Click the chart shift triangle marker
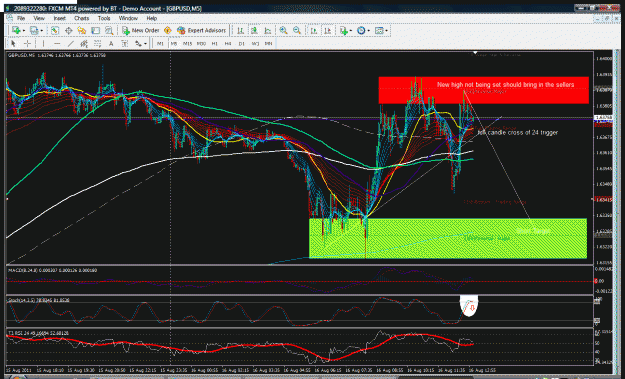The width and height of the screenshot is (625, 379). (x=475, y=53)
